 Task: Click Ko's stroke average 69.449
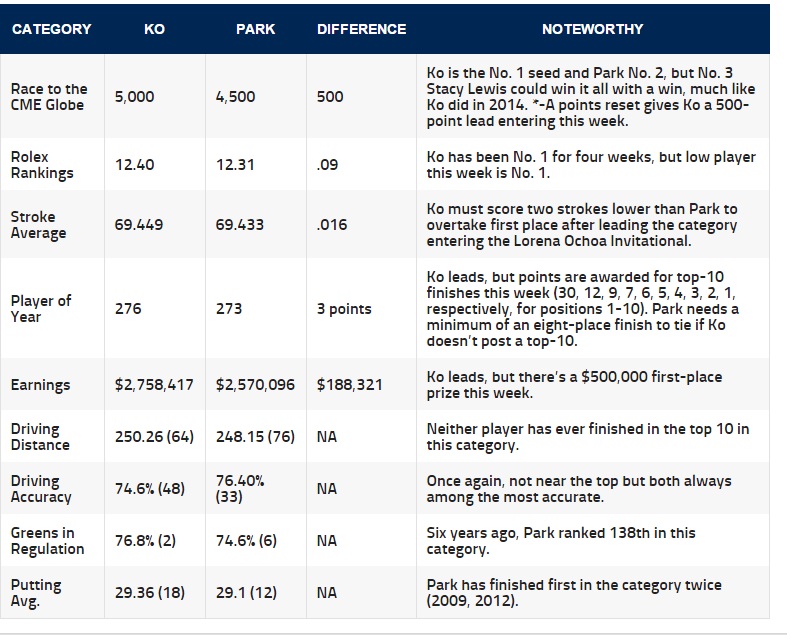tap(139, 225)
